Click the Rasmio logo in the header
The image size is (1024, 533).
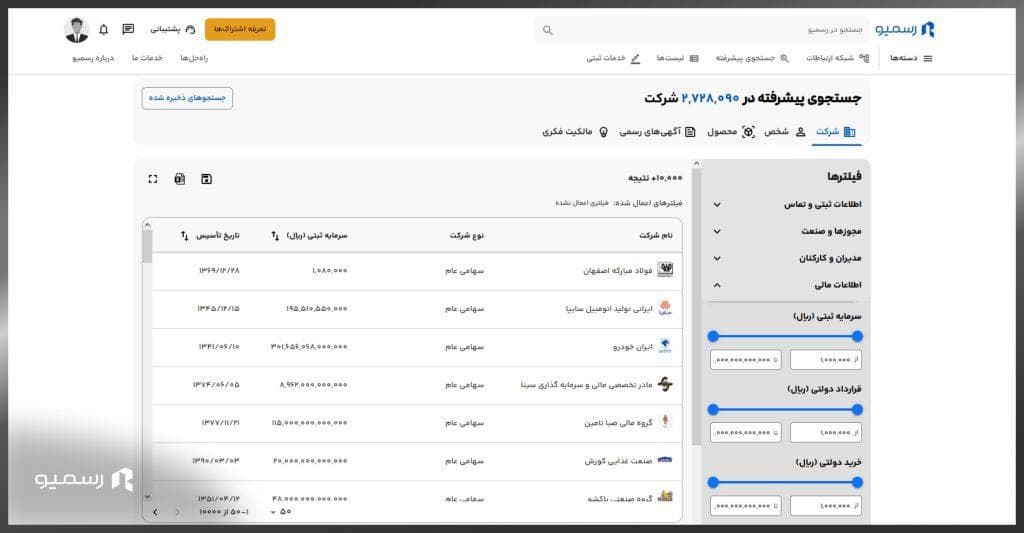coord(905,29)
